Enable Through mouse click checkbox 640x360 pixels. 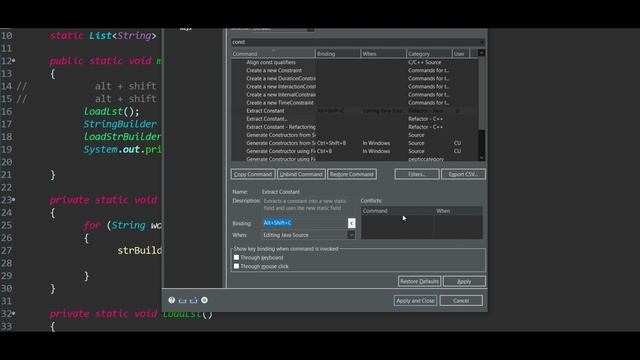point(236,266)
